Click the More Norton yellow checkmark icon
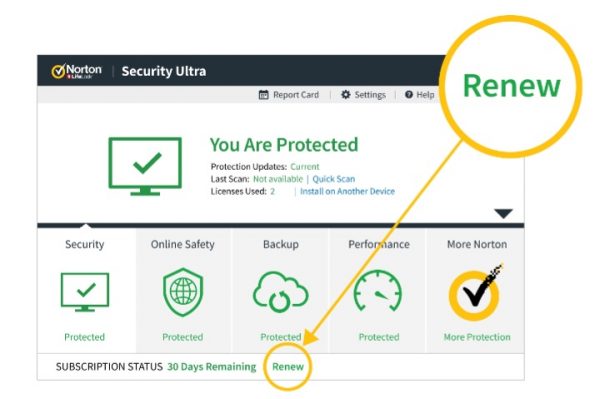 476,293
